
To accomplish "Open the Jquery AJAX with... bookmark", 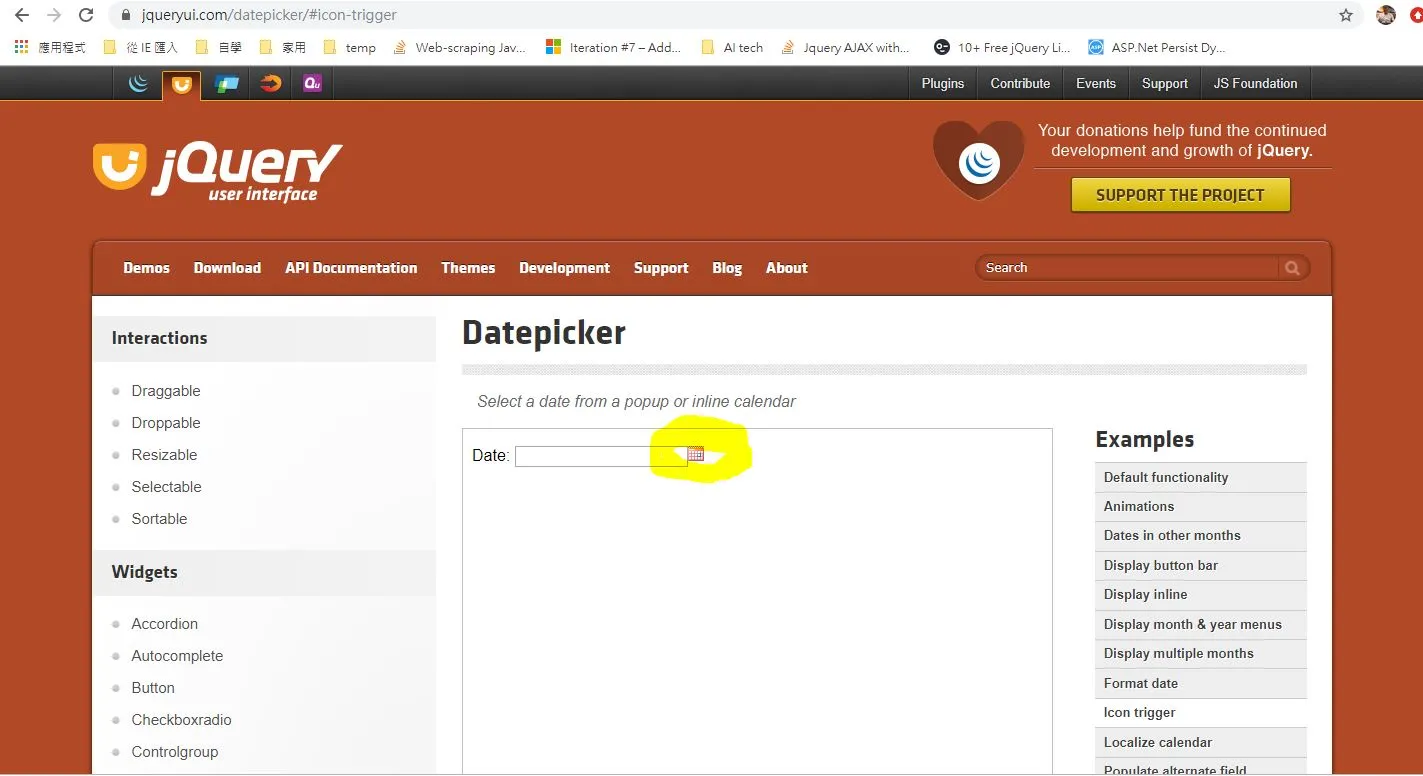I will point(846,47).
